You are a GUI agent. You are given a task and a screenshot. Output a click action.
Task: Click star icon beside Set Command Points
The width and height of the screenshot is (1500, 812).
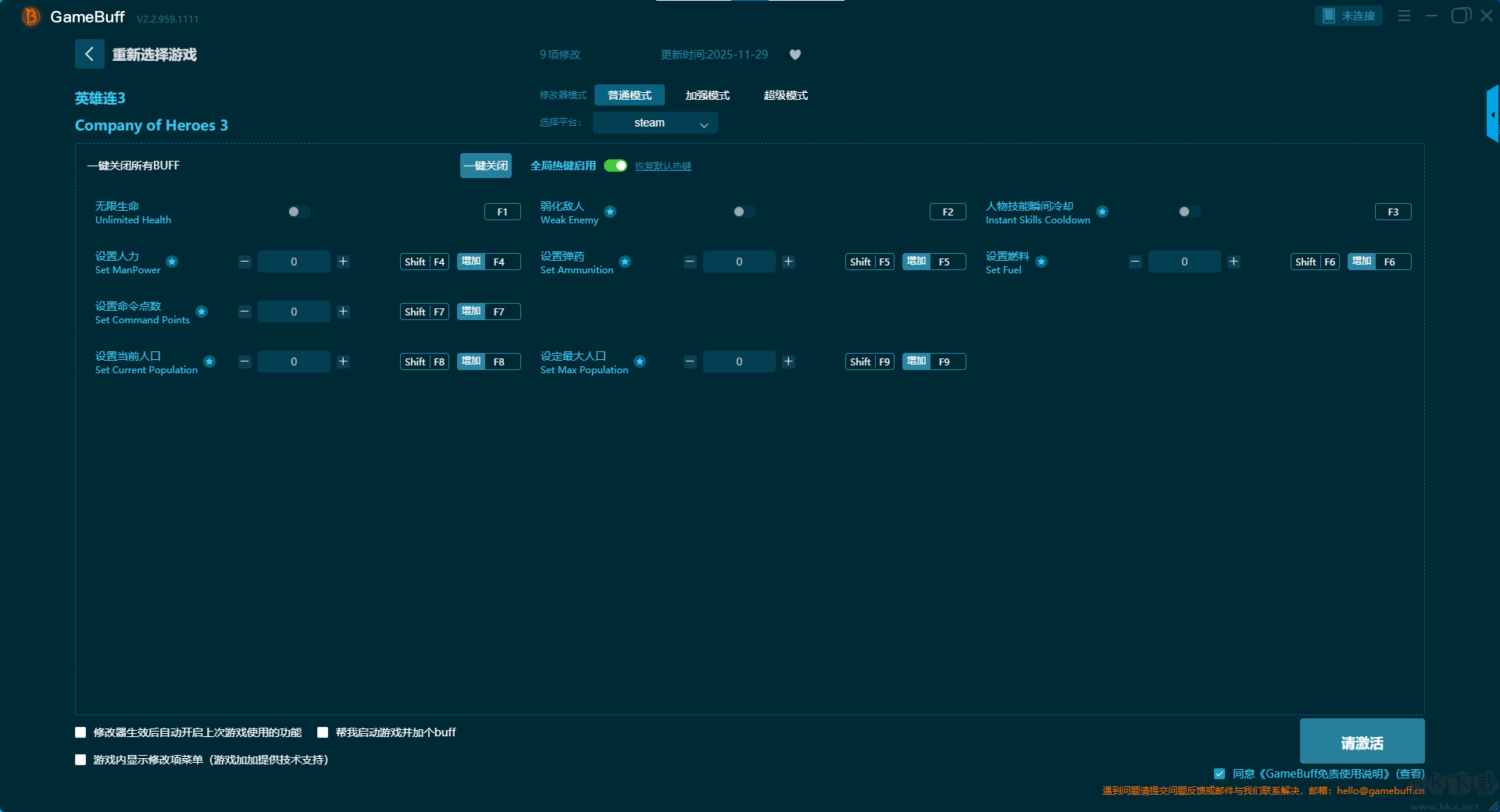coord(202,312)
